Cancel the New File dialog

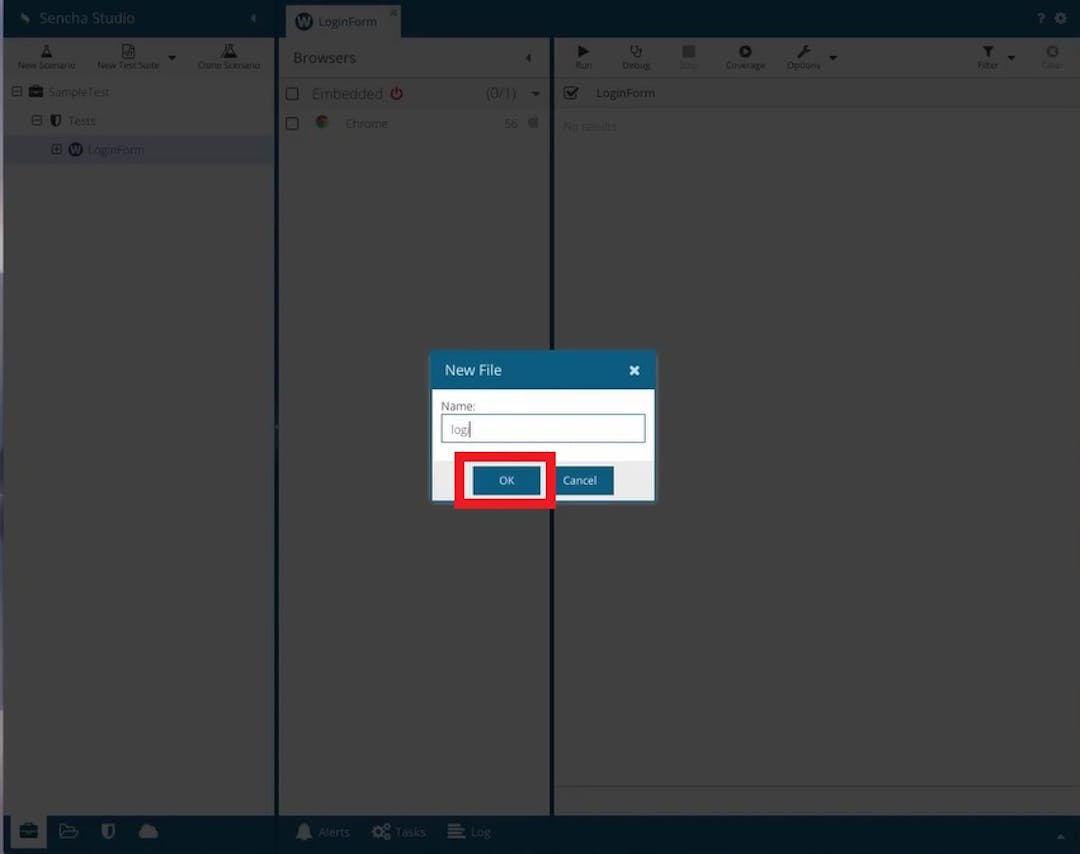[x=579, y=481]
